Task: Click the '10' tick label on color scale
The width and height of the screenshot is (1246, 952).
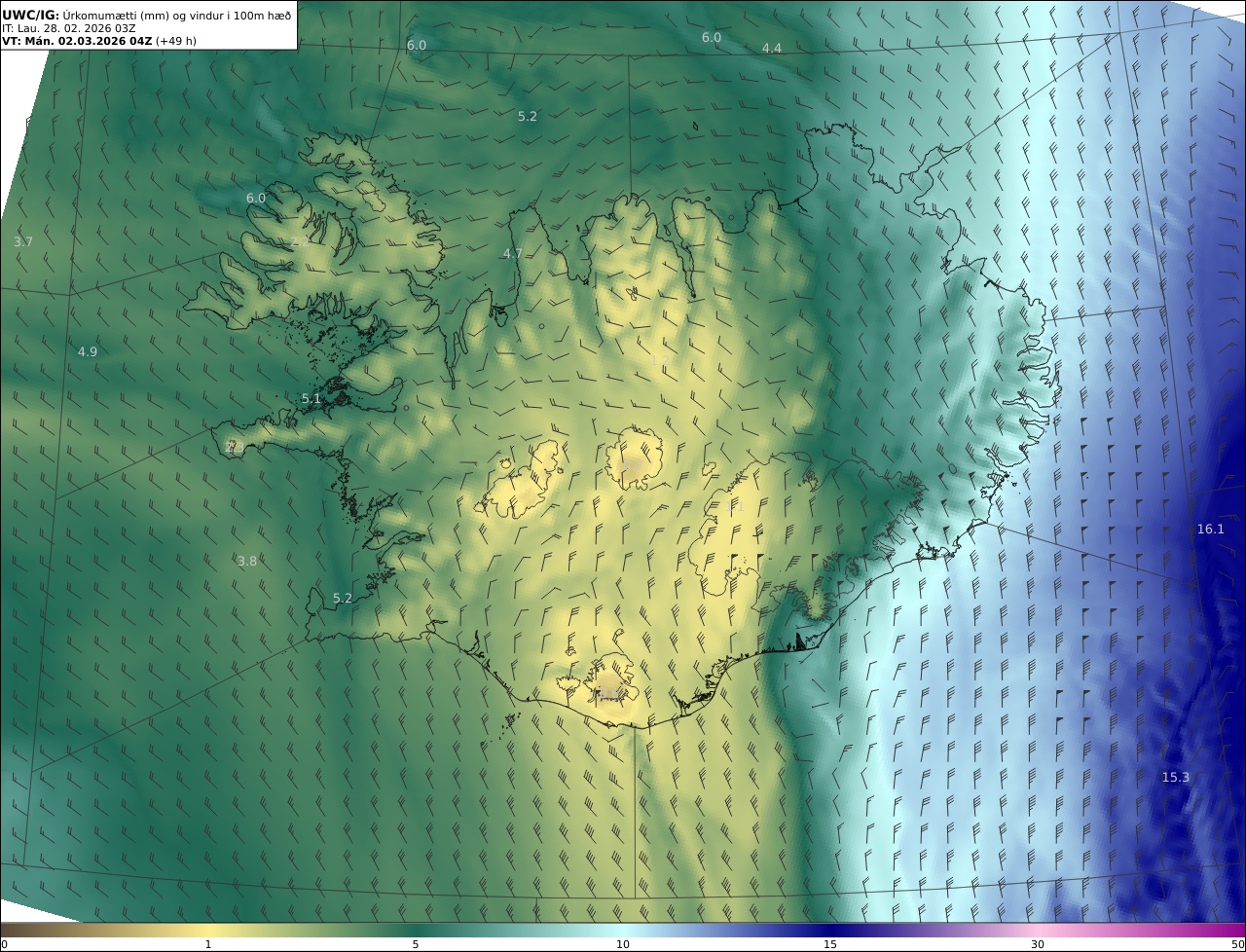Action: [623, 944]
